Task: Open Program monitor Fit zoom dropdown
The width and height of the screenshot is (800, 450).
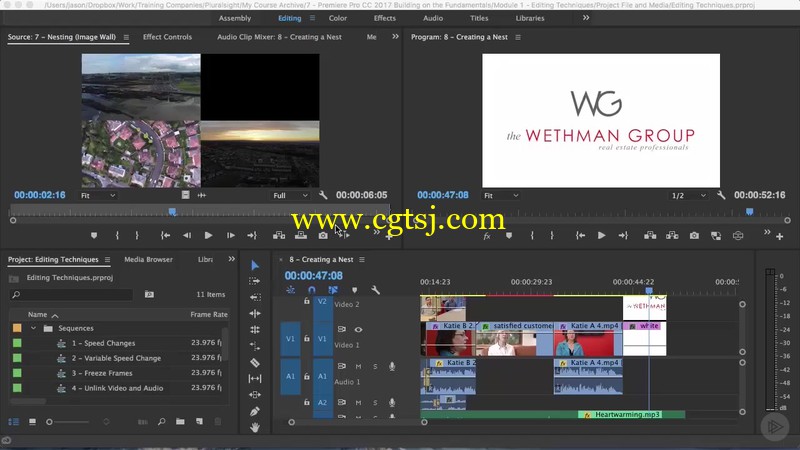Action: (501, 196)
